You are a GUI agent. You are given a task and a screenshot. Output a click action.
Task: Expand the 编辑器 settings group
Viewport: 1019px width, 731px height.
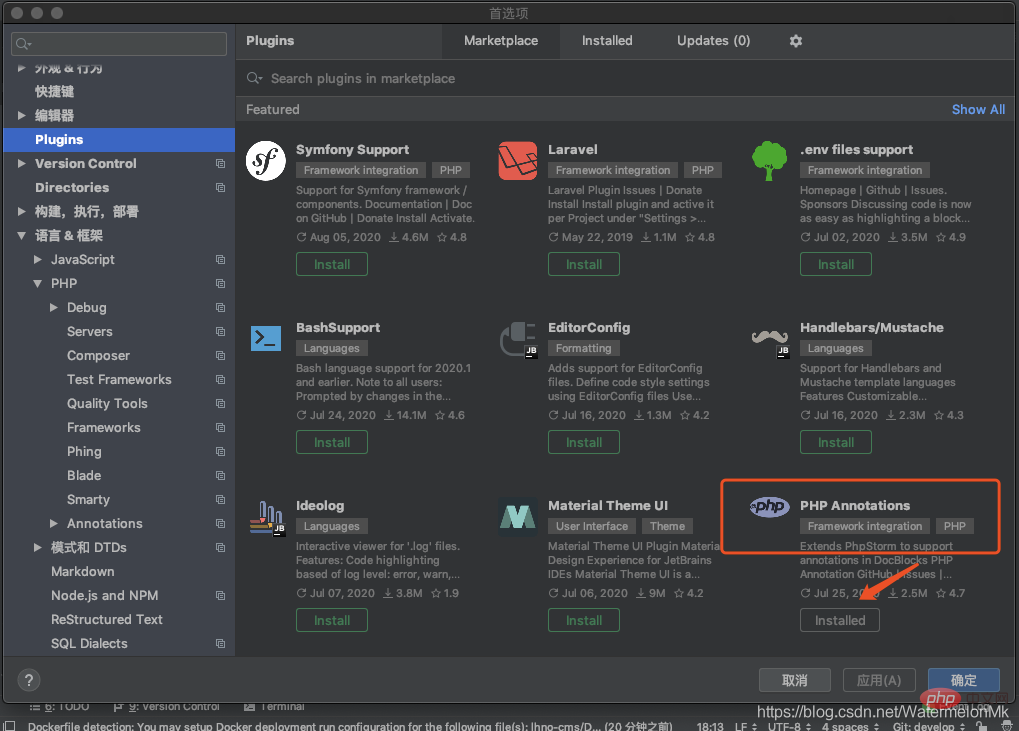(21, 116)
